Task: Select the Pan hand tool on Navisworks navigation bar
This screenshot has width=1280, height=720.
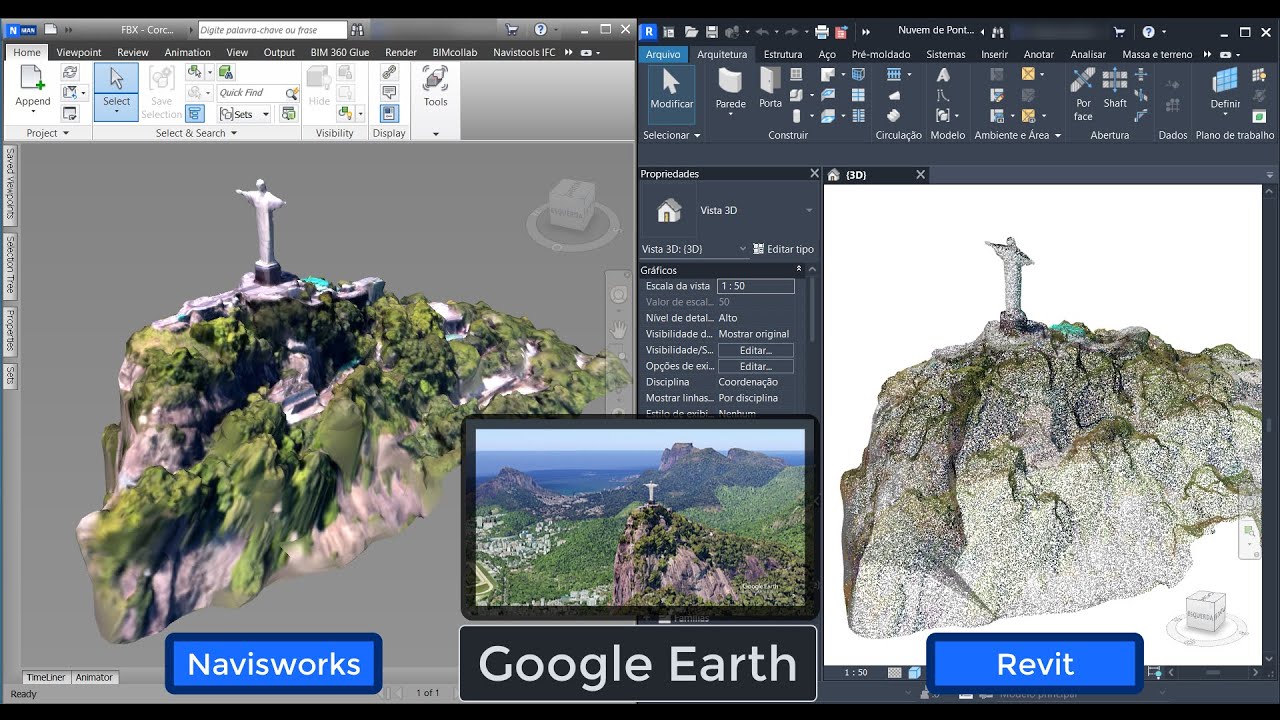Action: [x=619, y=328]
